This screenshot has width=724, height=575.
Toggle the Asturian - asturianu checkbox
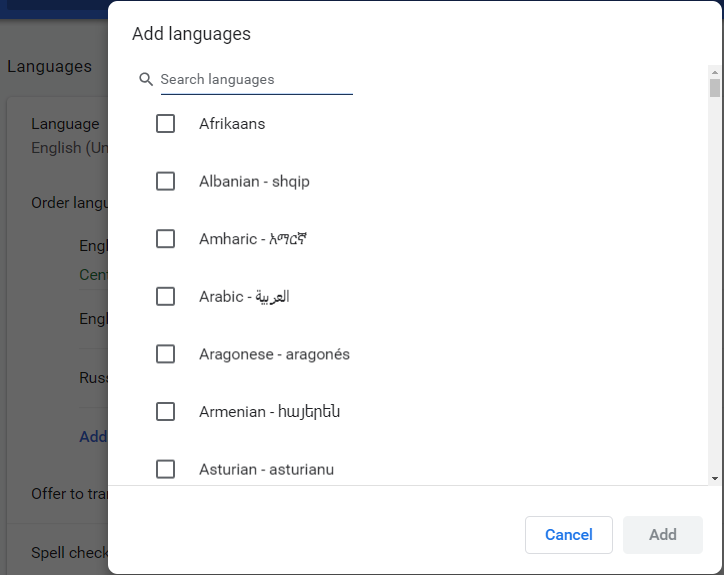coord(165,469)
